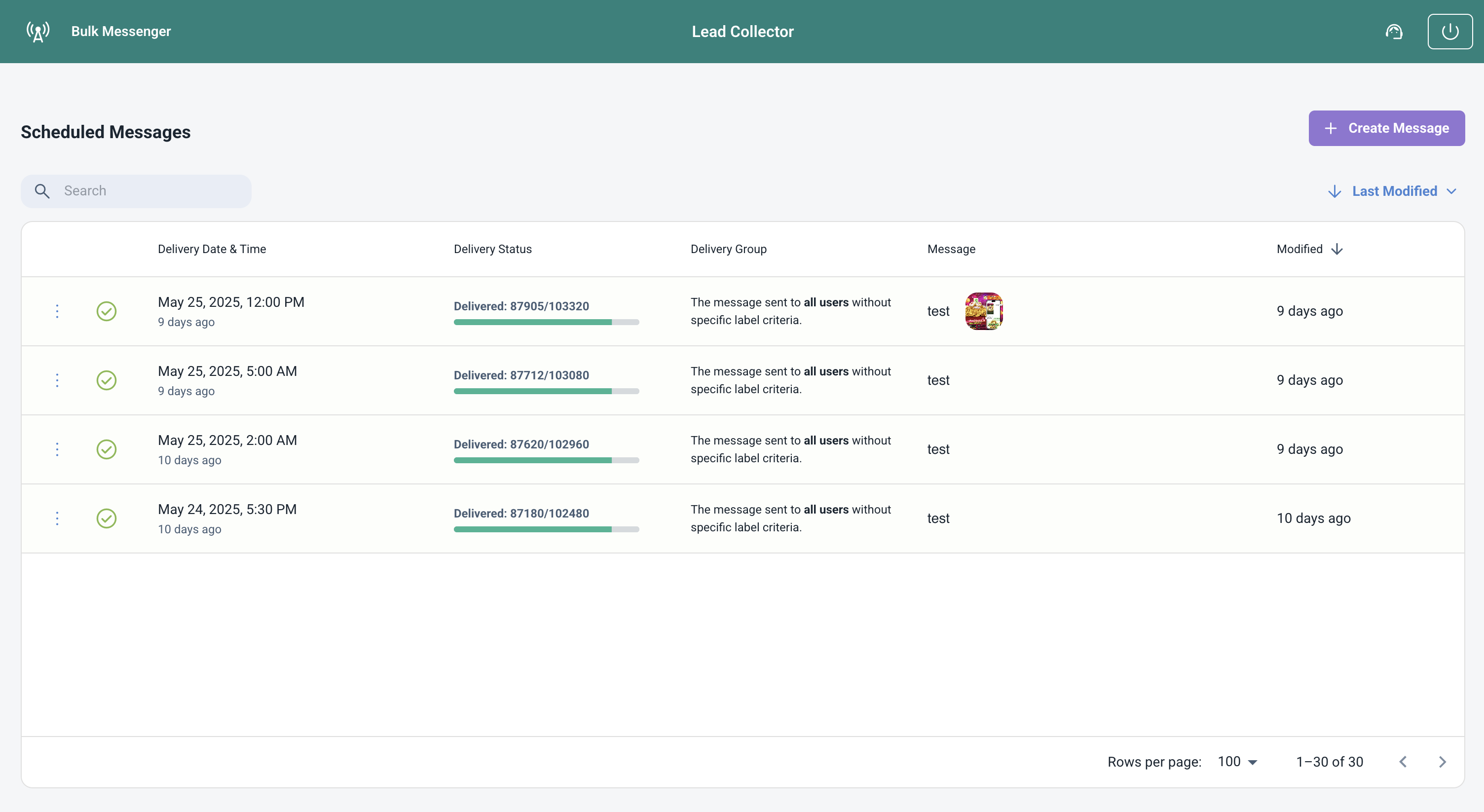The width and height of the screenshot is (1484, 812).
Task: Click the Delivered: 87620/102960 text
Action: 521,444
